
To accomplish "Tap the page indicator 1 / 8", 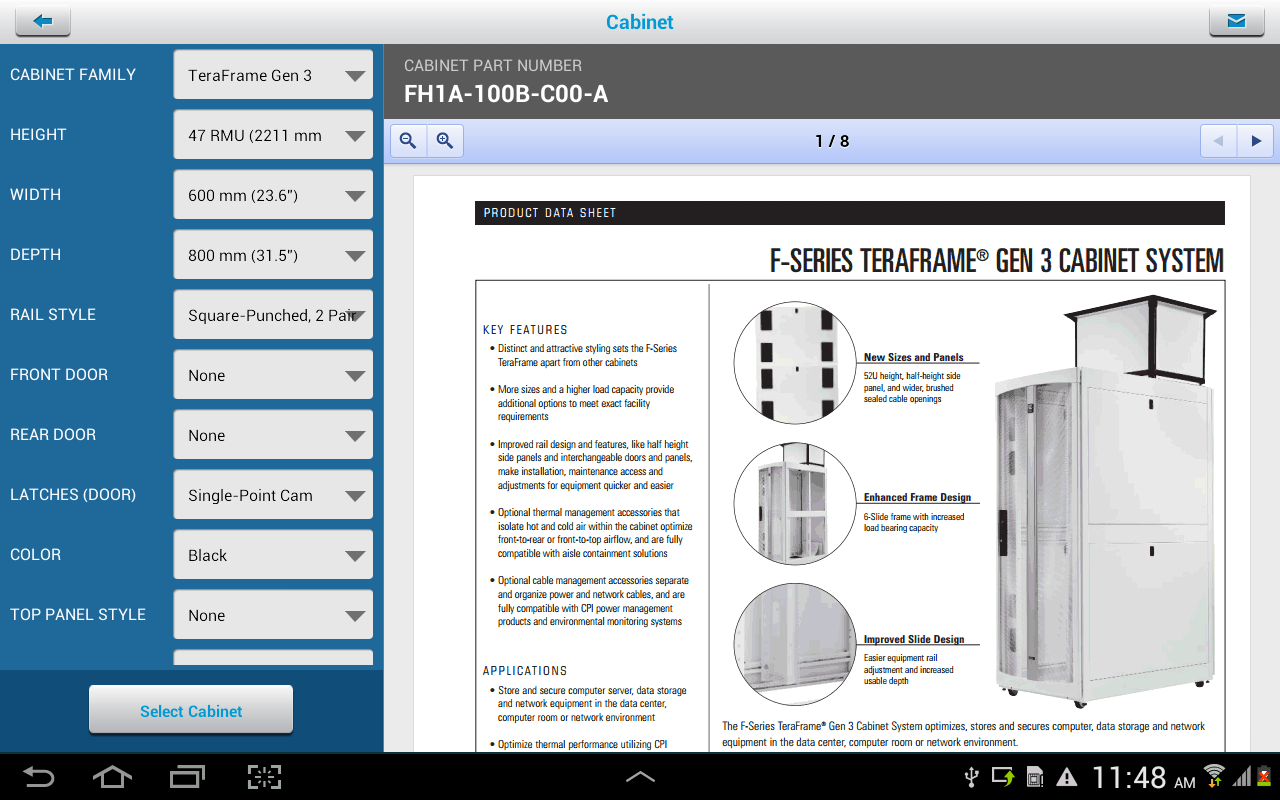I will (832, 141).
